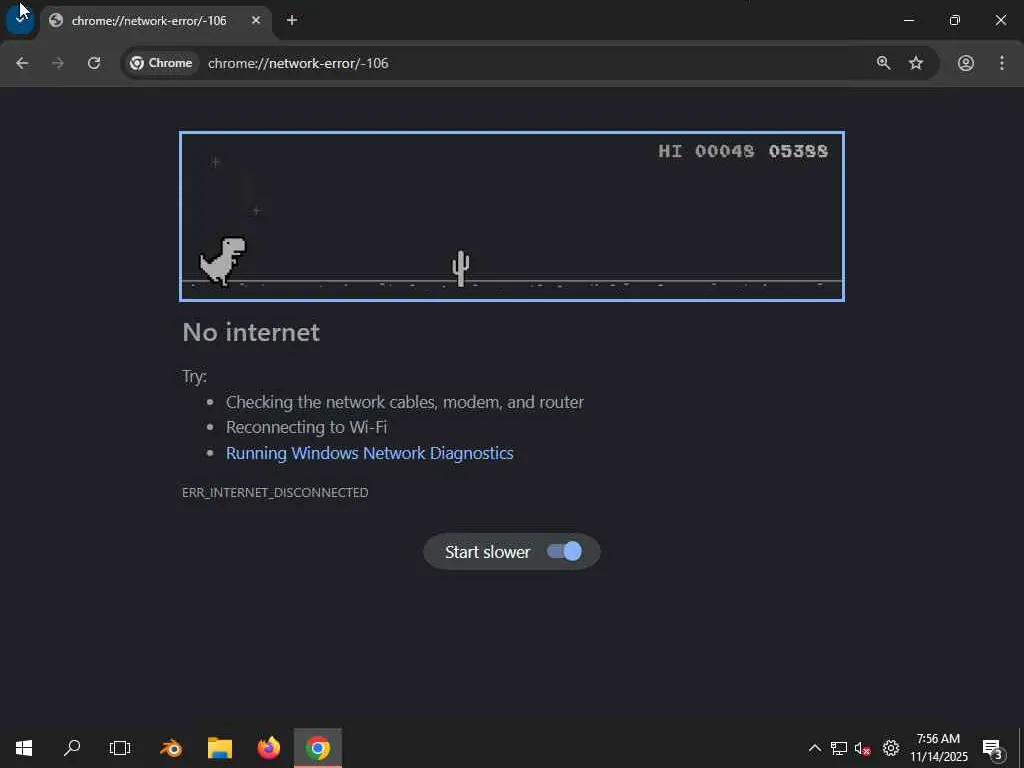The width and height of the screenshot is (1024, 768).
Task: Toggle the Start slower switch
Action: click(564, 551)
